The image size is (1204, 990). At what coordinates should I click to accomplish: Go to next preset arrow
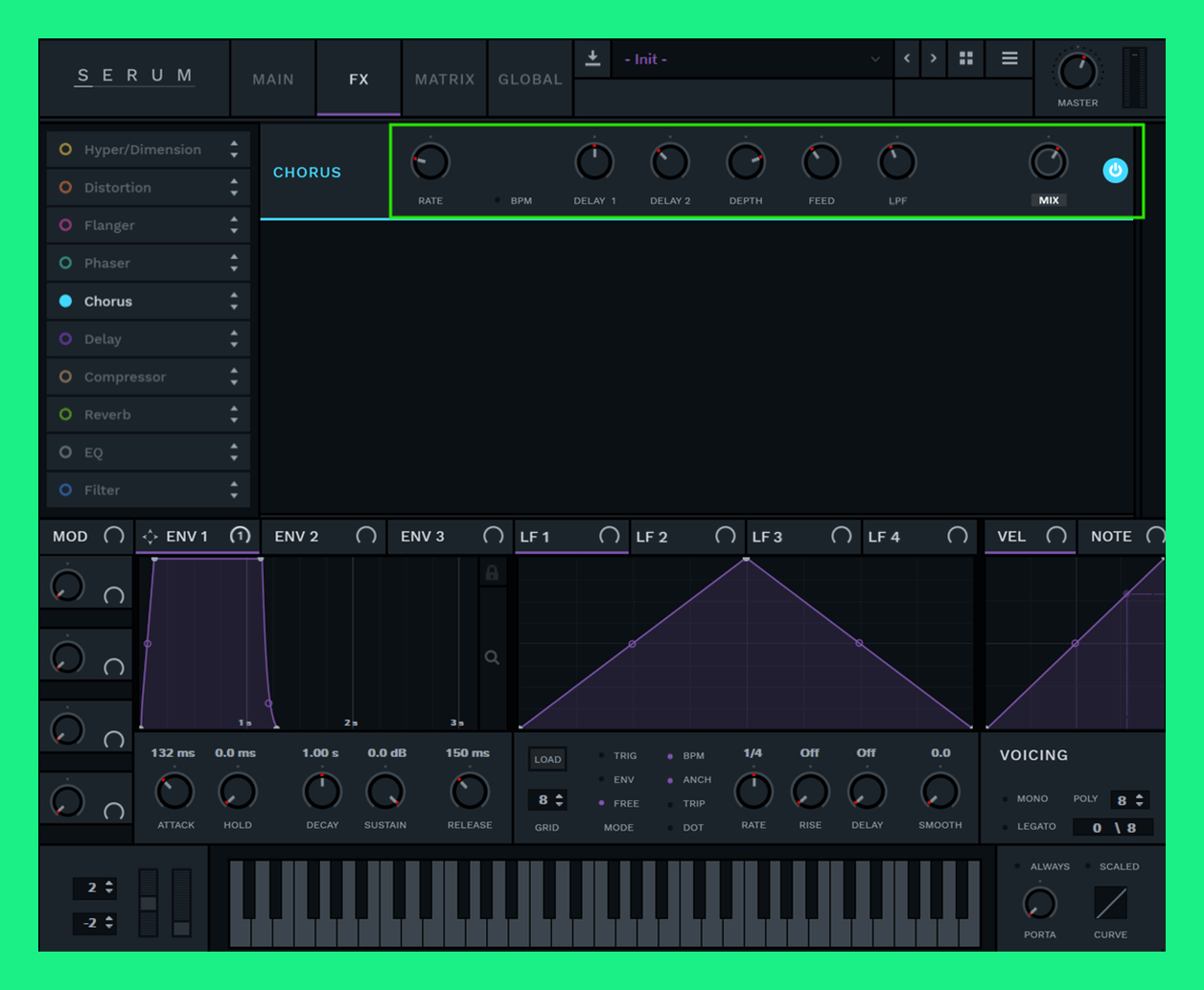coord(934,58)
